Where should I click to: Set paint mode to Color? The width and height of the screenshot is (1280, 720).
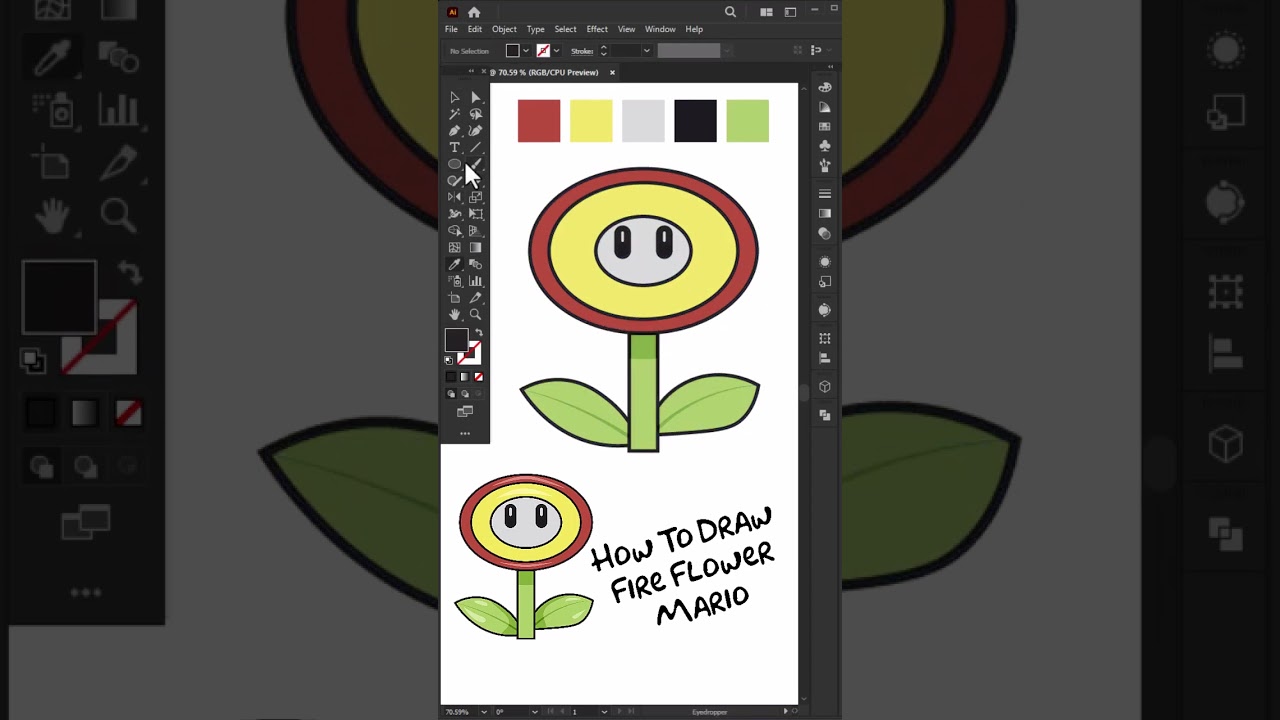click(x=451, y=377)
